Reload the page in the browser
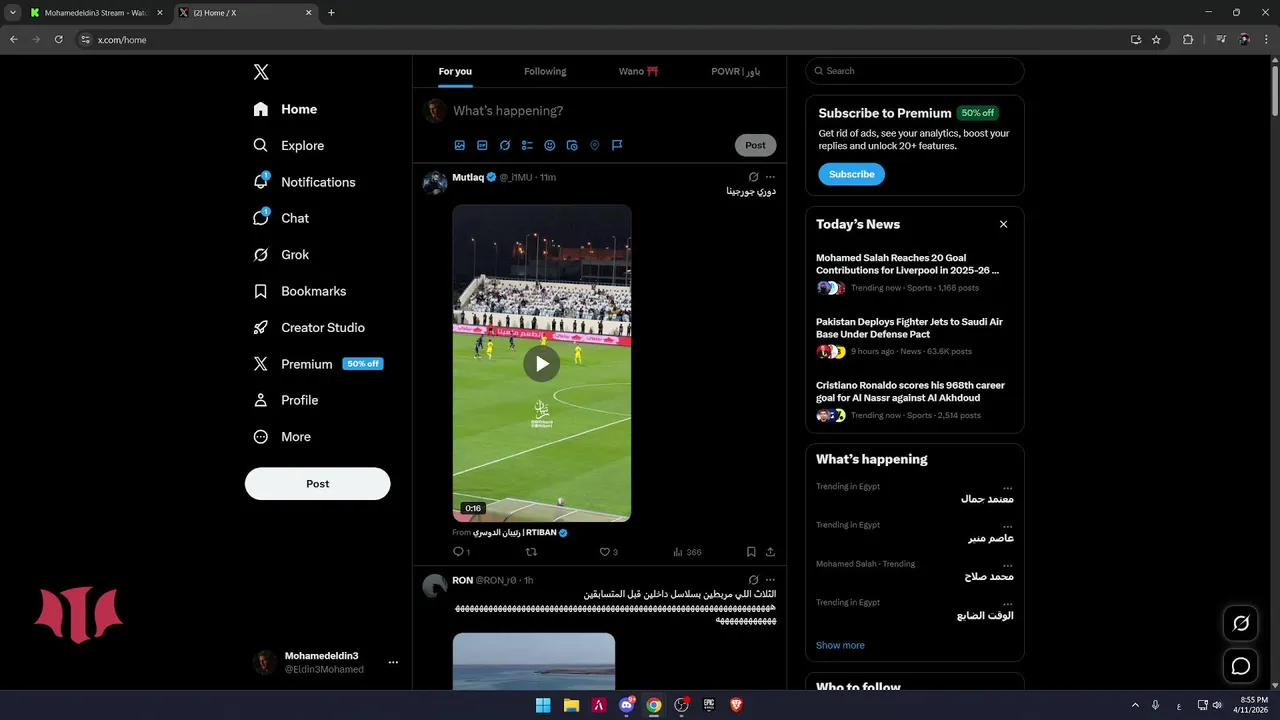 click(x=59, y=39)
